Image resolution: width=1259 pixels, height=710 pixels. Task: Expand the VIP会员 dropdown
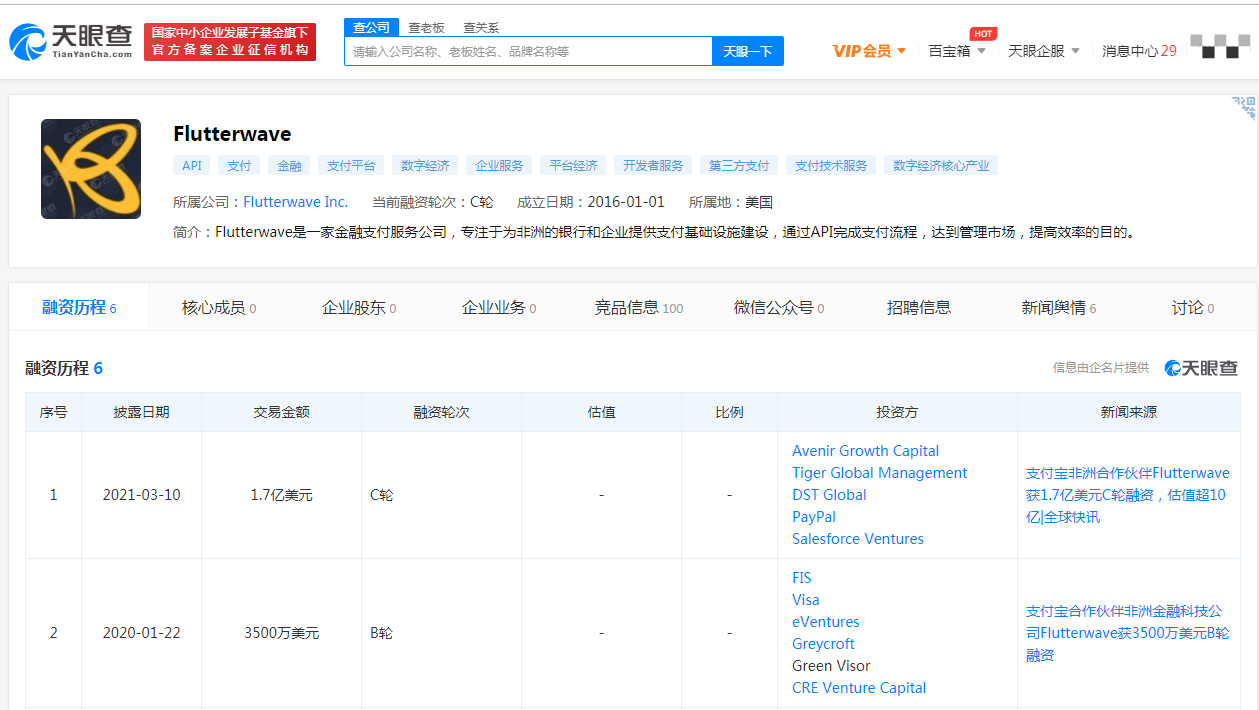point(869,51)
